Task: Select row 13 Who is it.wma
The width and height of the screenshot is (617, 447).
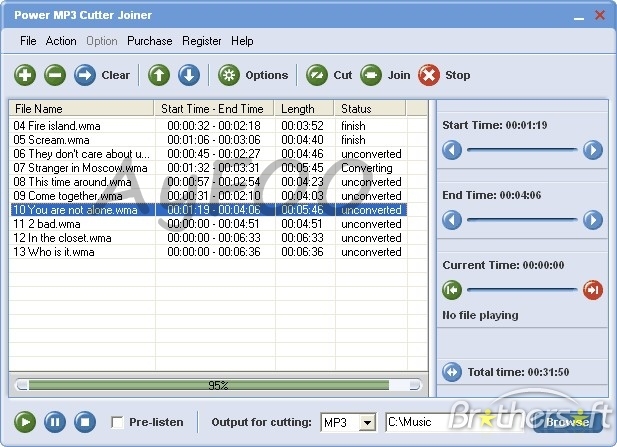Action: (209, 252)
